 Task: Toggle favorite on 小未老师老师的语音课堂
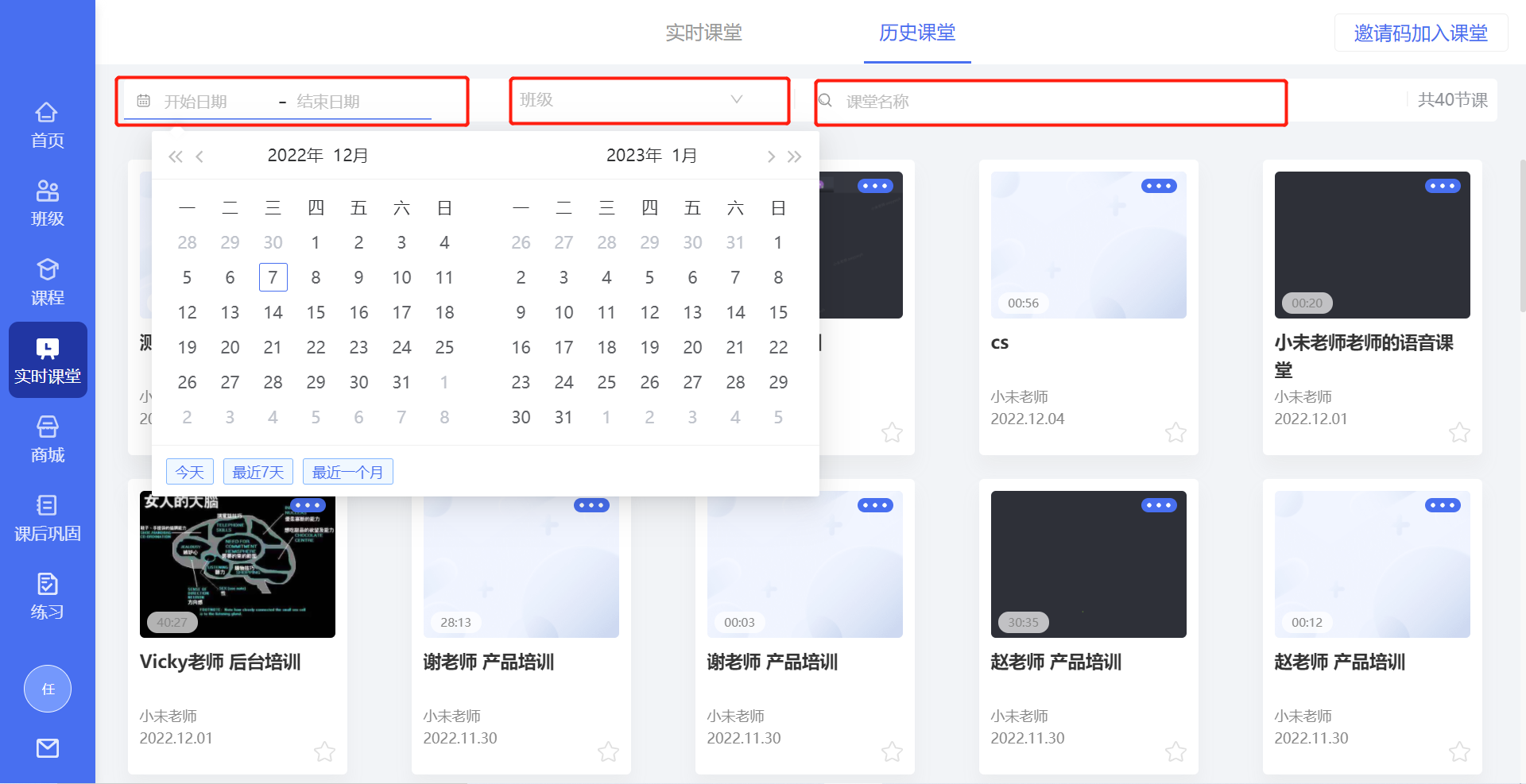[x=1459, y=433]
